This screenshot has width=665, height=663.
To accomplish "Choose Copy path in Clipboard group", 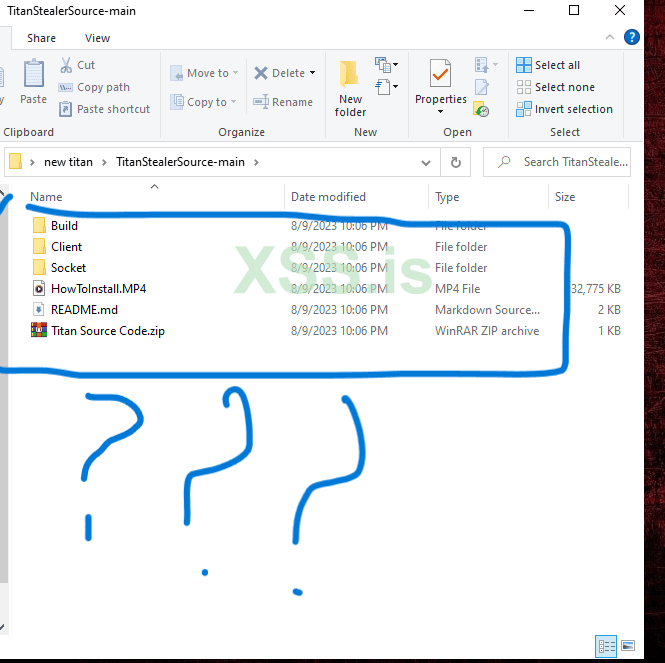I will tap(94, 87).
